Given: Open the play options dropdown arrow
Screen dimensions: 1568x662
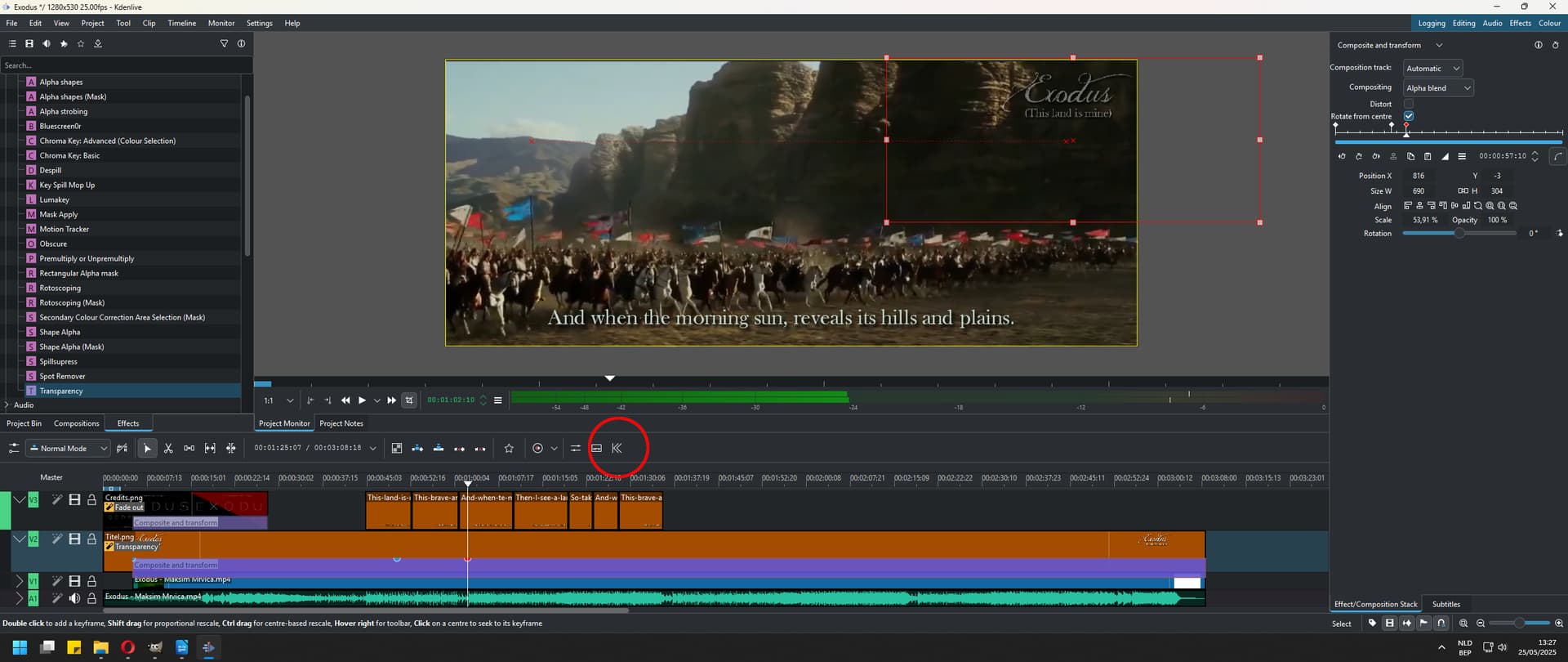Looking at the screenshot, I should coord(376,400).
